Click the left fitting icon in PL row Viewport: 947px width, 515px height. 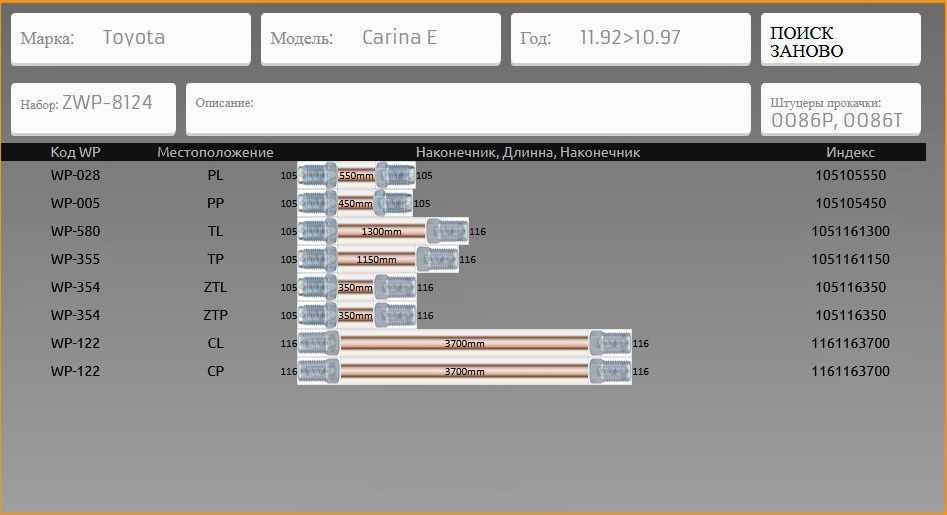point(317,176)
